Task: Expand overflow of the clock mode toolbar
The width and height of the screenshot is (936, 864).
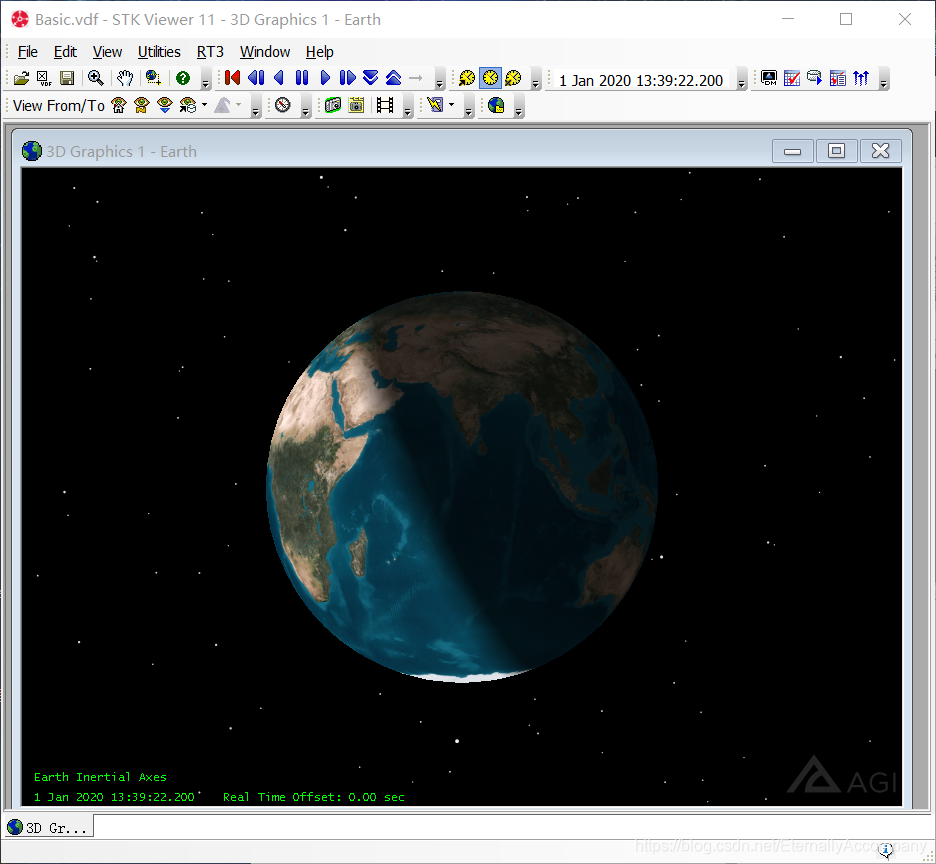Action: (x=535, y=79)
